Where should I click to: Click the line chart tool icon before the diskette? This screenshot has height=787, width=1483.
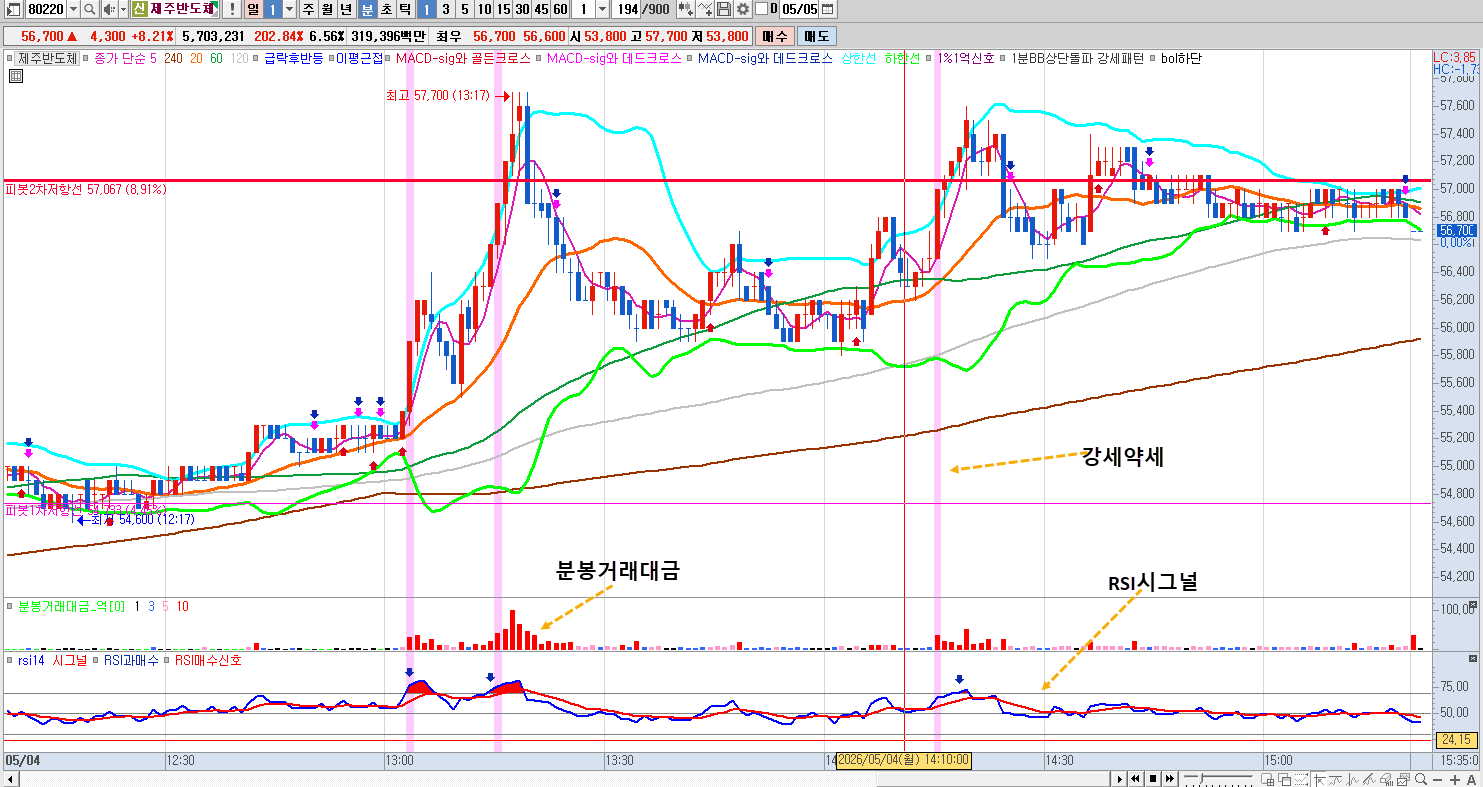[705, 9]
